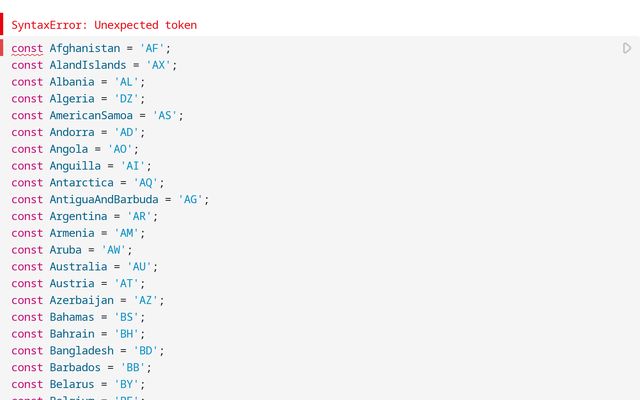Click the 'AR' value on the Argentina line
The width and height of the screenshot is (640, 400).
pos(139,216)
